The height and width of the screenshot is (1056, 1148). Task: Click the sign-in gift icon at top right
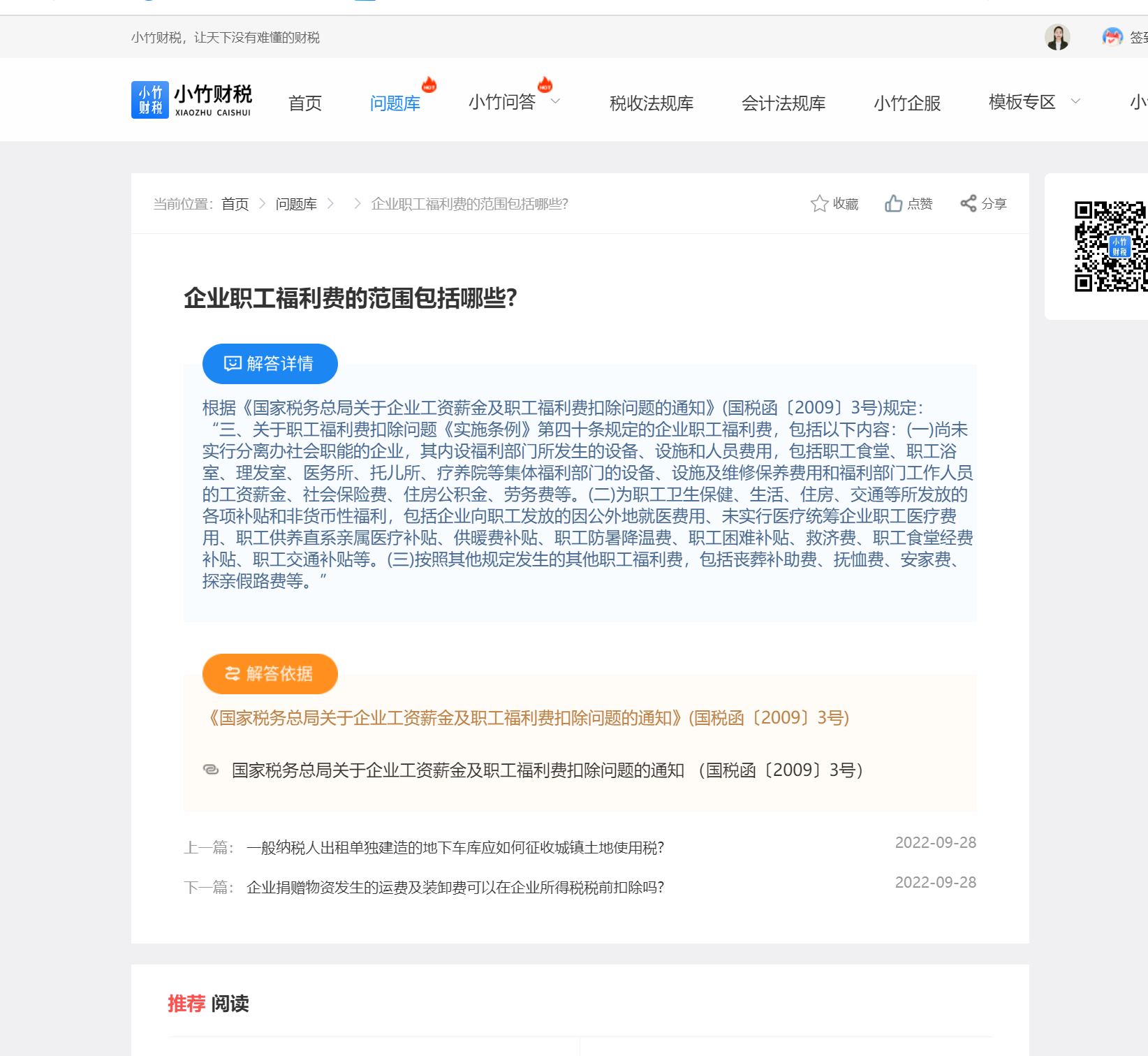(x=1112, y=37)
